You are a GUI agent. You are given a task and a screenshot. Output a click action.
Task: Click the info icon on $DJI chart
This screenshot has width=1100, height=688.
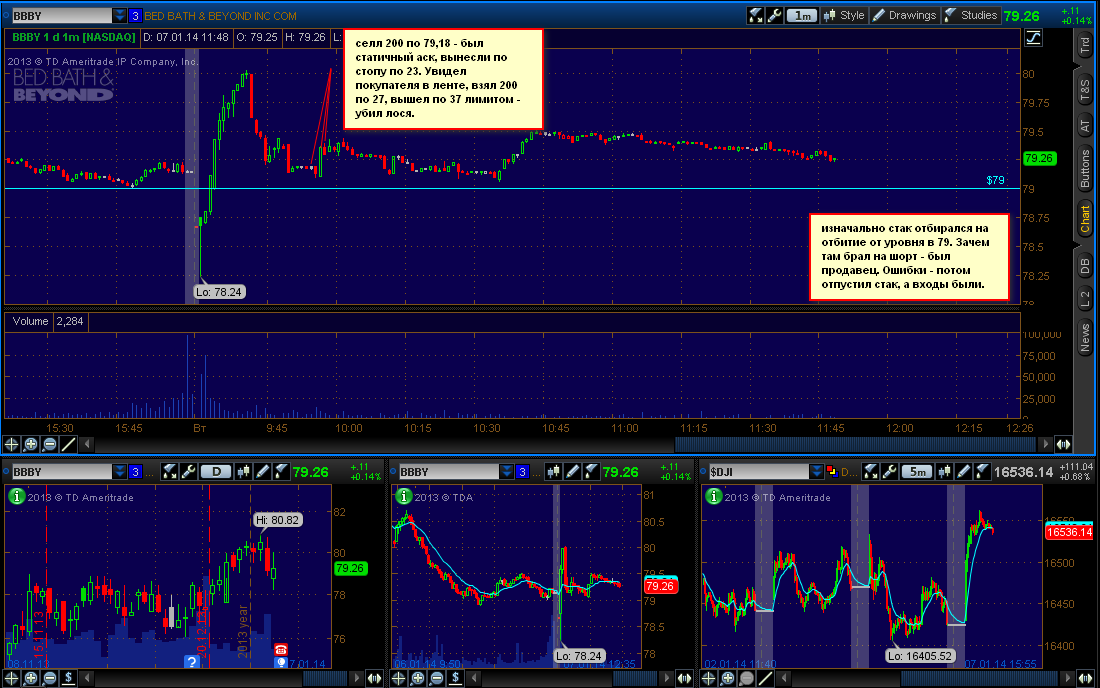click(713, 497)
